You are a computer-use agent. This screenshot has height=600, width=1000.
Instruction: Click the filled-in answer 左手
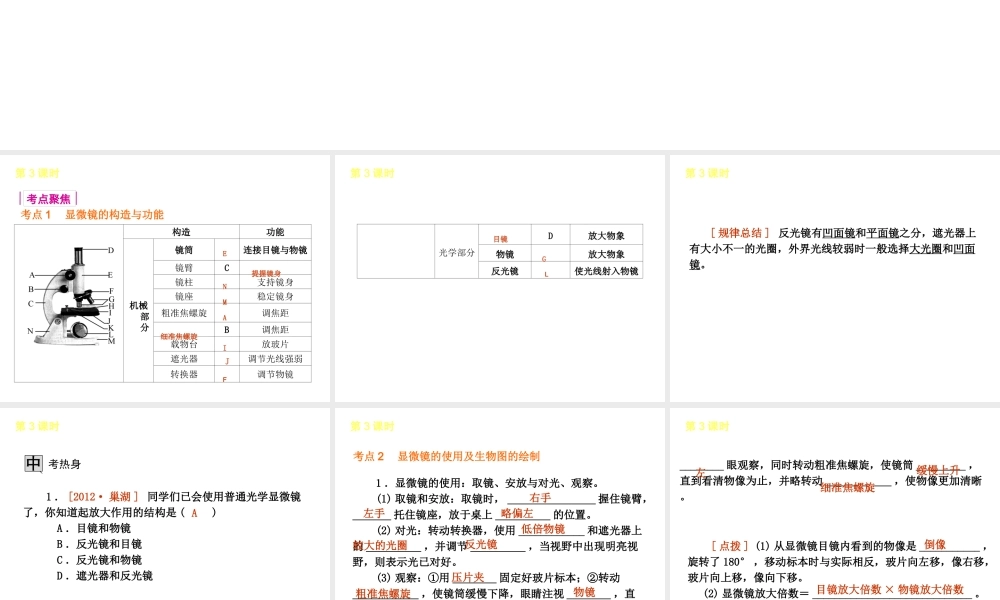coord(374,513)
